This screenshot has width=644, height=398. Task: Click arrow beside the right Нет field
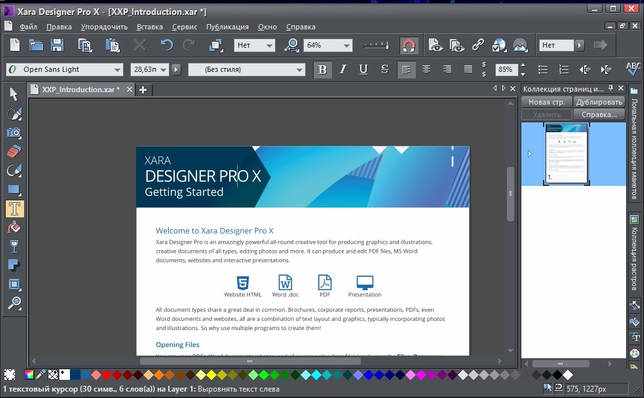pyautogui.click(x=580, y=45)
